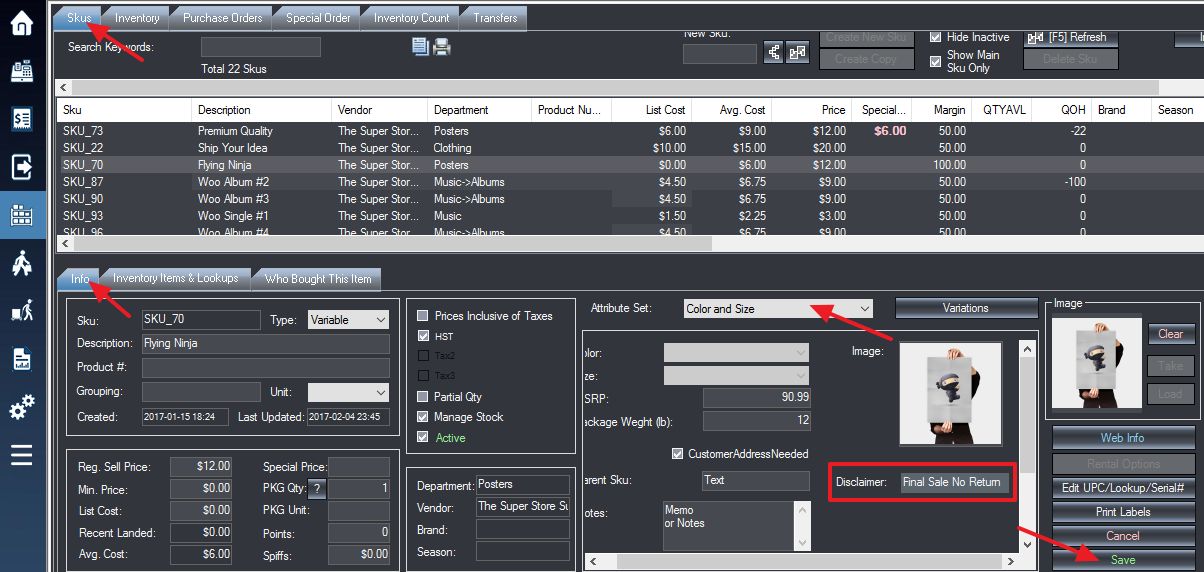
Task: Select the shopping customer icon in sidebar
Action: click(x=22, y=263)
